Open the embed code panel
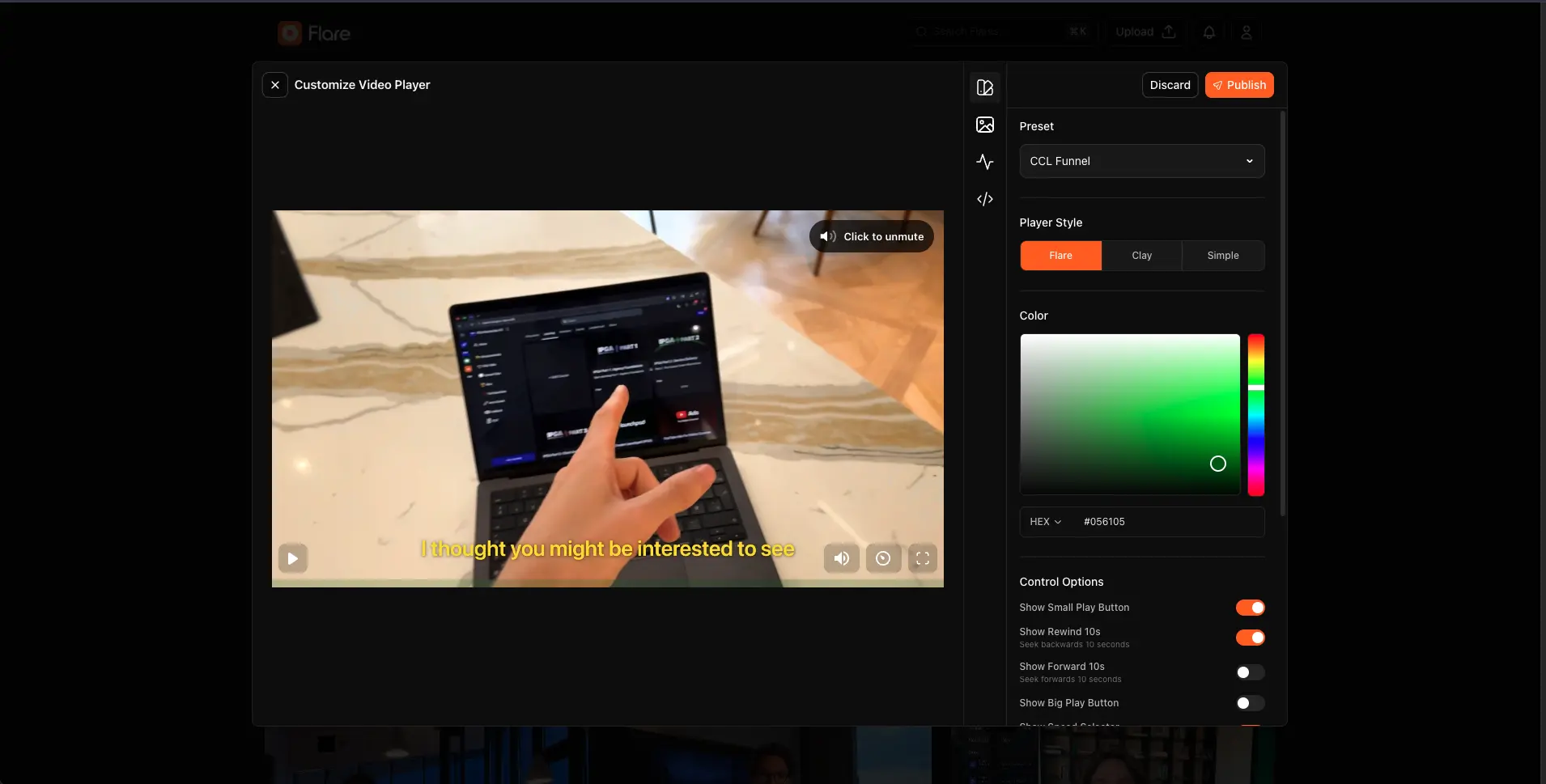This screenshot has width=1546, height=784. [985, 199]
